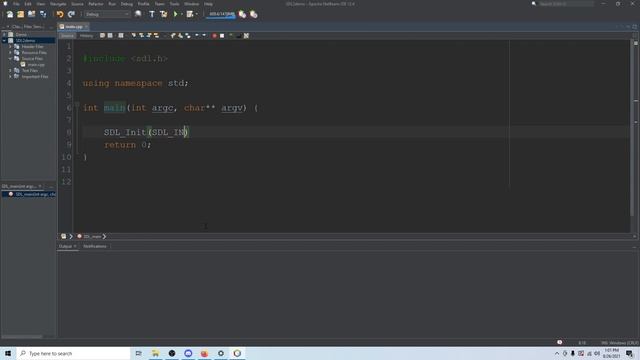Click the memory usage indicator bar
The height and width of the screenshot is (360, 640).
[x=221, y=14]
